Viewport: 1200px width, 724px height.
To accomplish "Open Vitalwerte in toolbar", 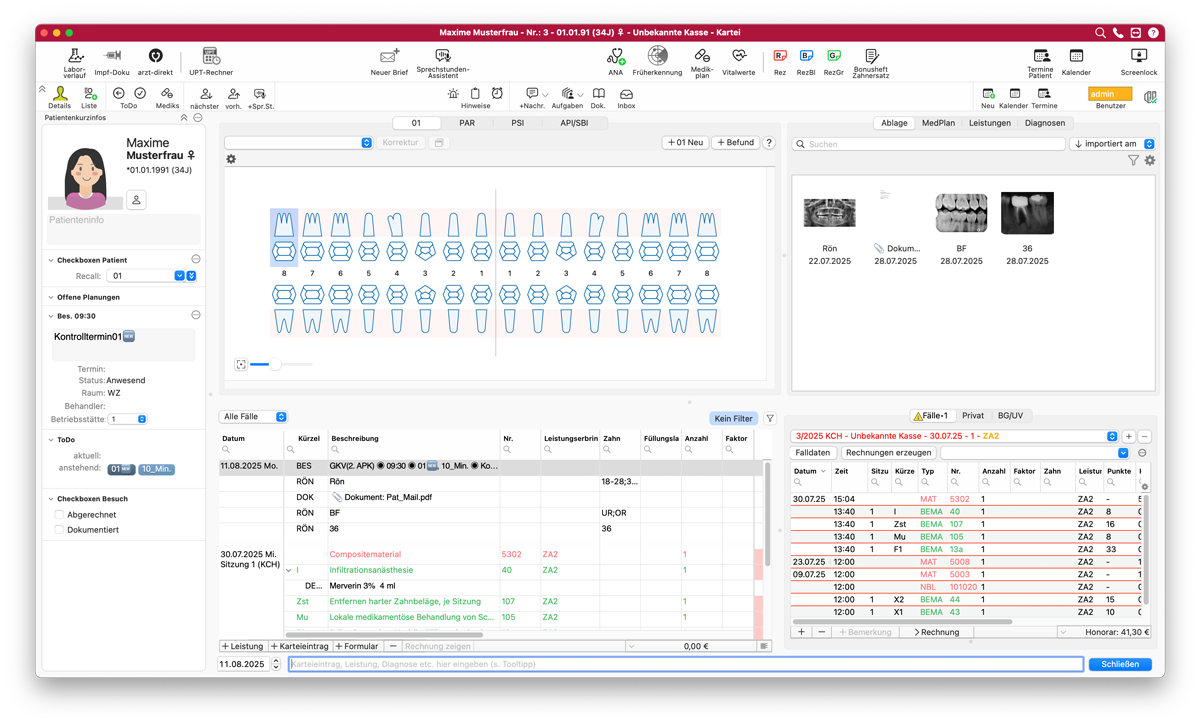I will (738, 60).
